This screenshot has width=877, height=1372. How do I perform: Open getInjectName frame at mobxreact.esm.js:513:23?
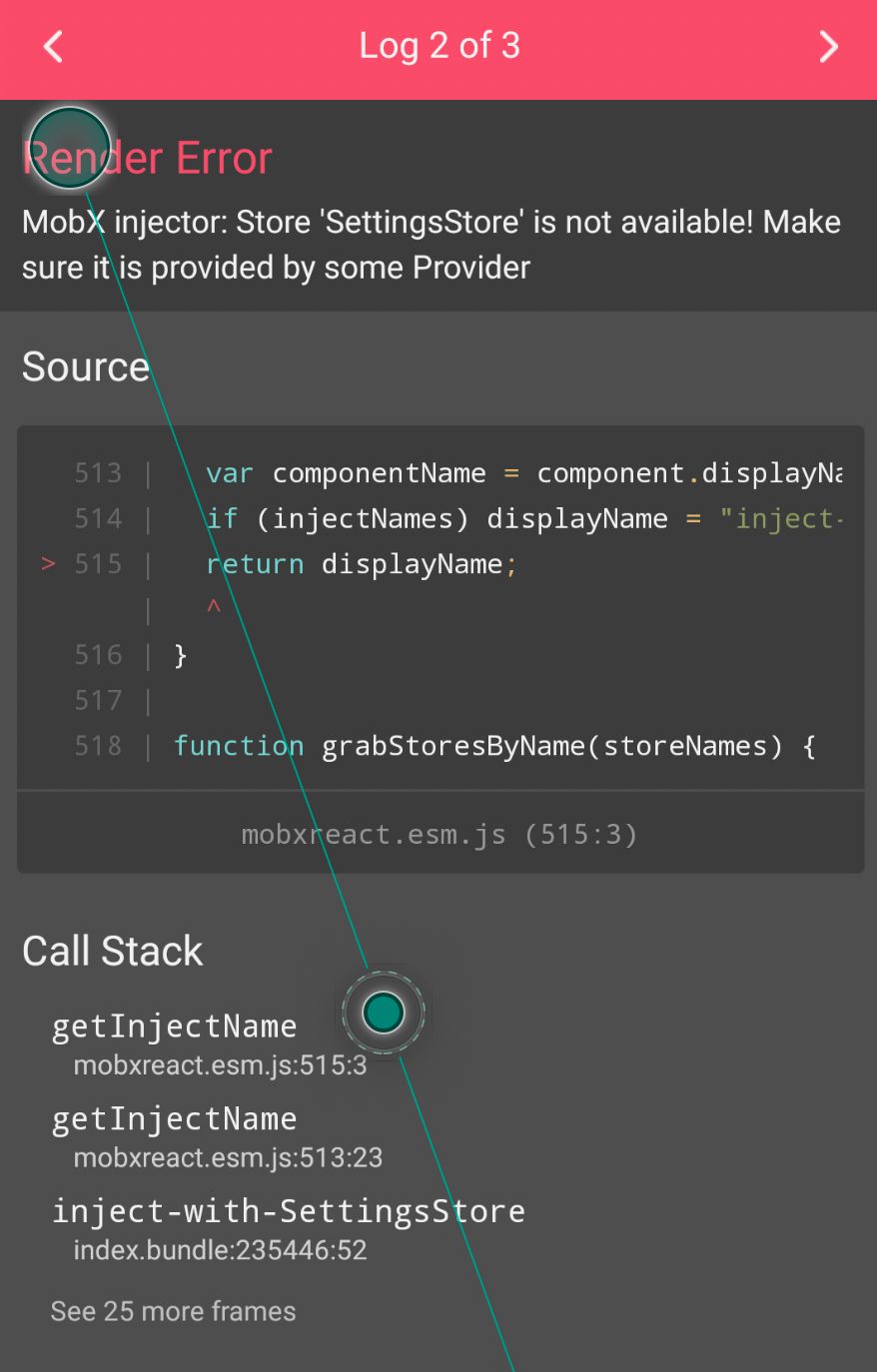tap(218, 1136)
